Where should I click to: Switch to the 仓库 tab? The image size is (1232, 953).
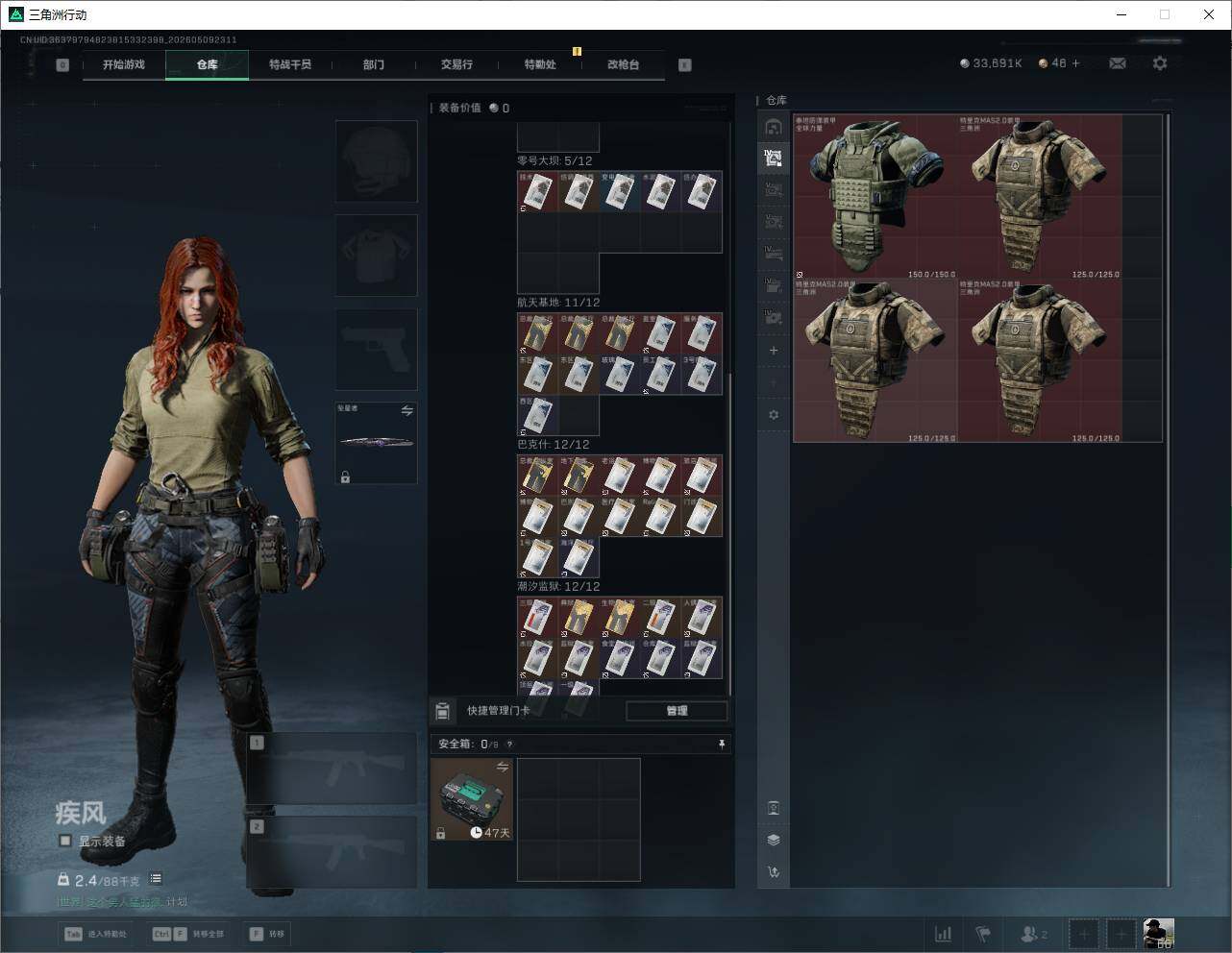[208, 64]
